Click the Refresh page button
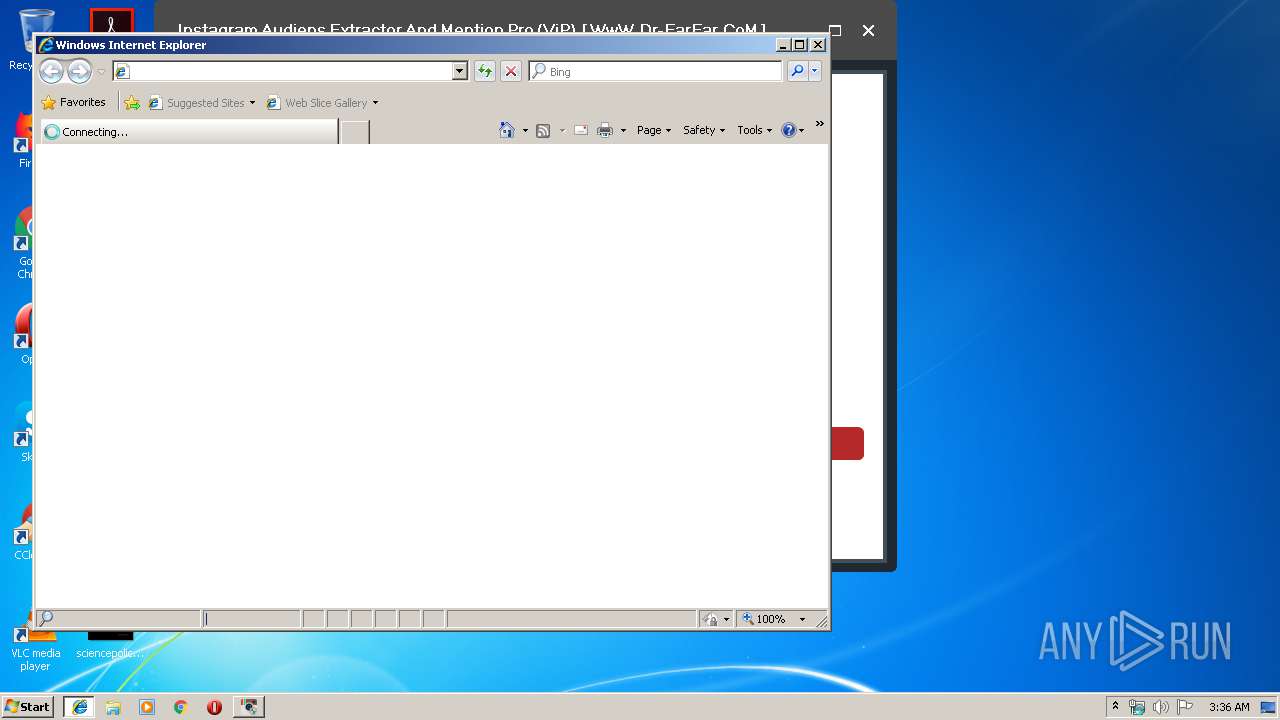1280x720 pixels. point(485,71)
